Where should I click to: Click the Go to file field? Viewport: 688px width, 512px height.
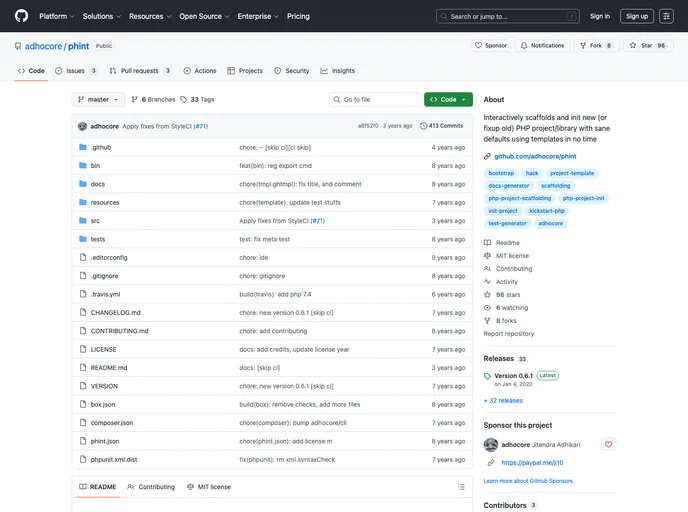375,100
